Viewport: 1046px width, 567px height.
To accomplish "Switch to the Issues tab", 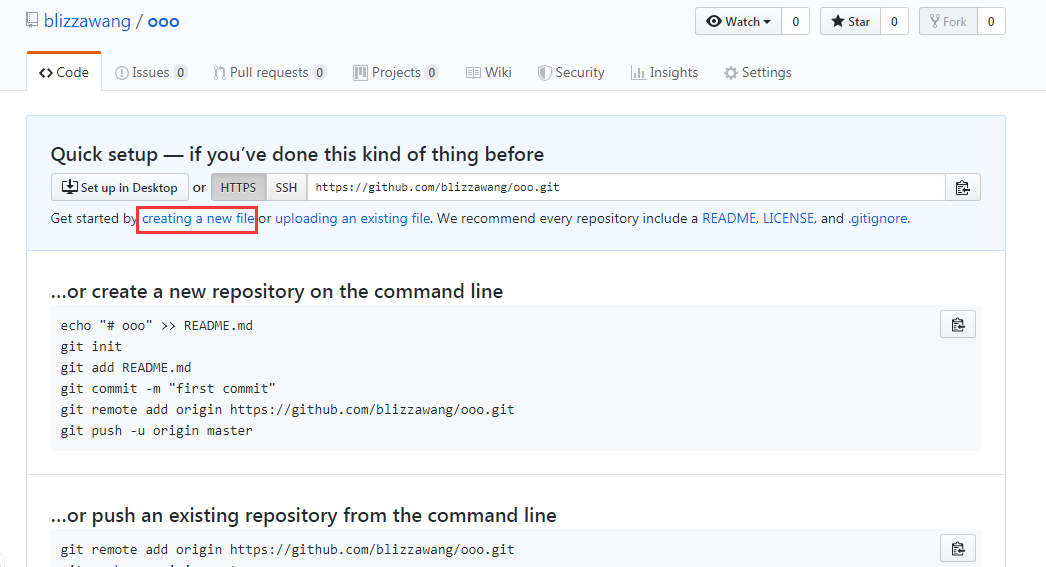I will (x=151, y=72).
